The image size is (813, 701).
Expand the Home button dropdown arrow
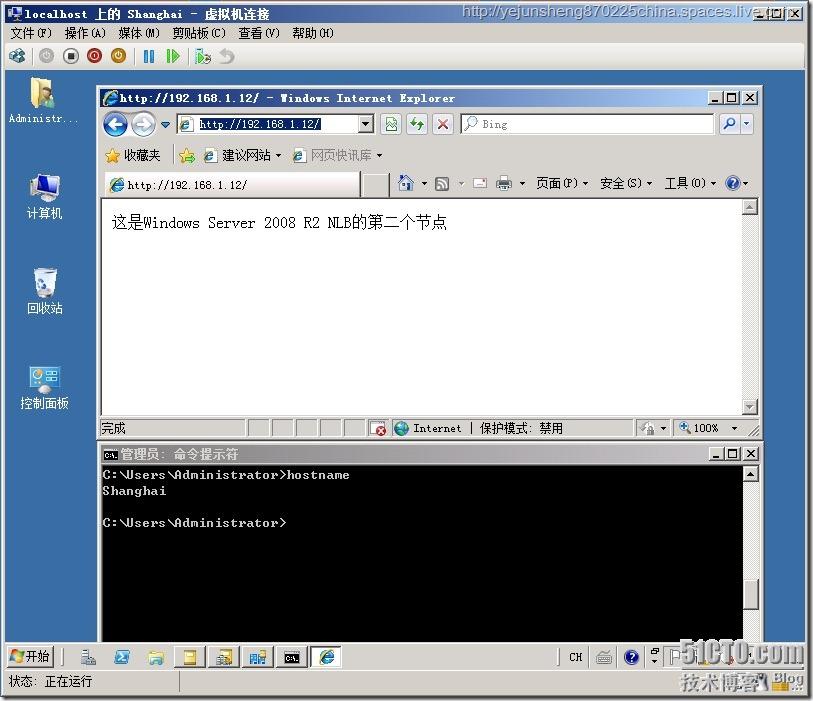pyautogui.click(x=424, y=183)
